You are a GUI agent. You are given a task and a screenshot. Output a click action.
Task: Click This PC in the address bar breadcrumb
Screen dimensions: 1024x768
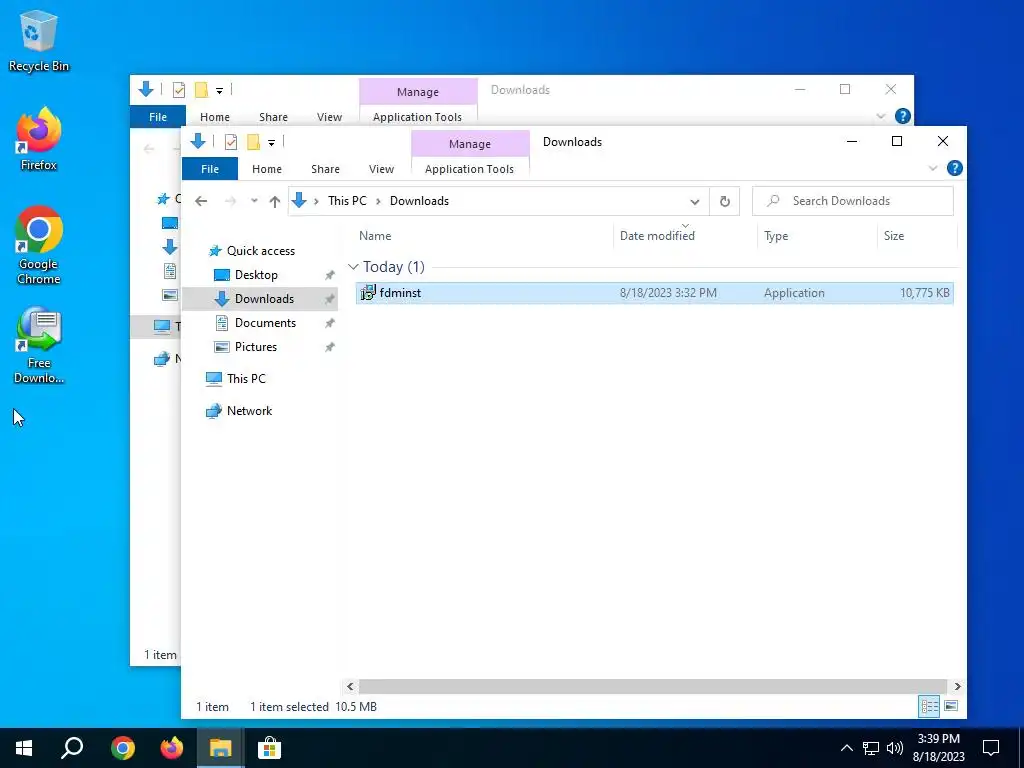pyautogui.click(x=347, y=200)
